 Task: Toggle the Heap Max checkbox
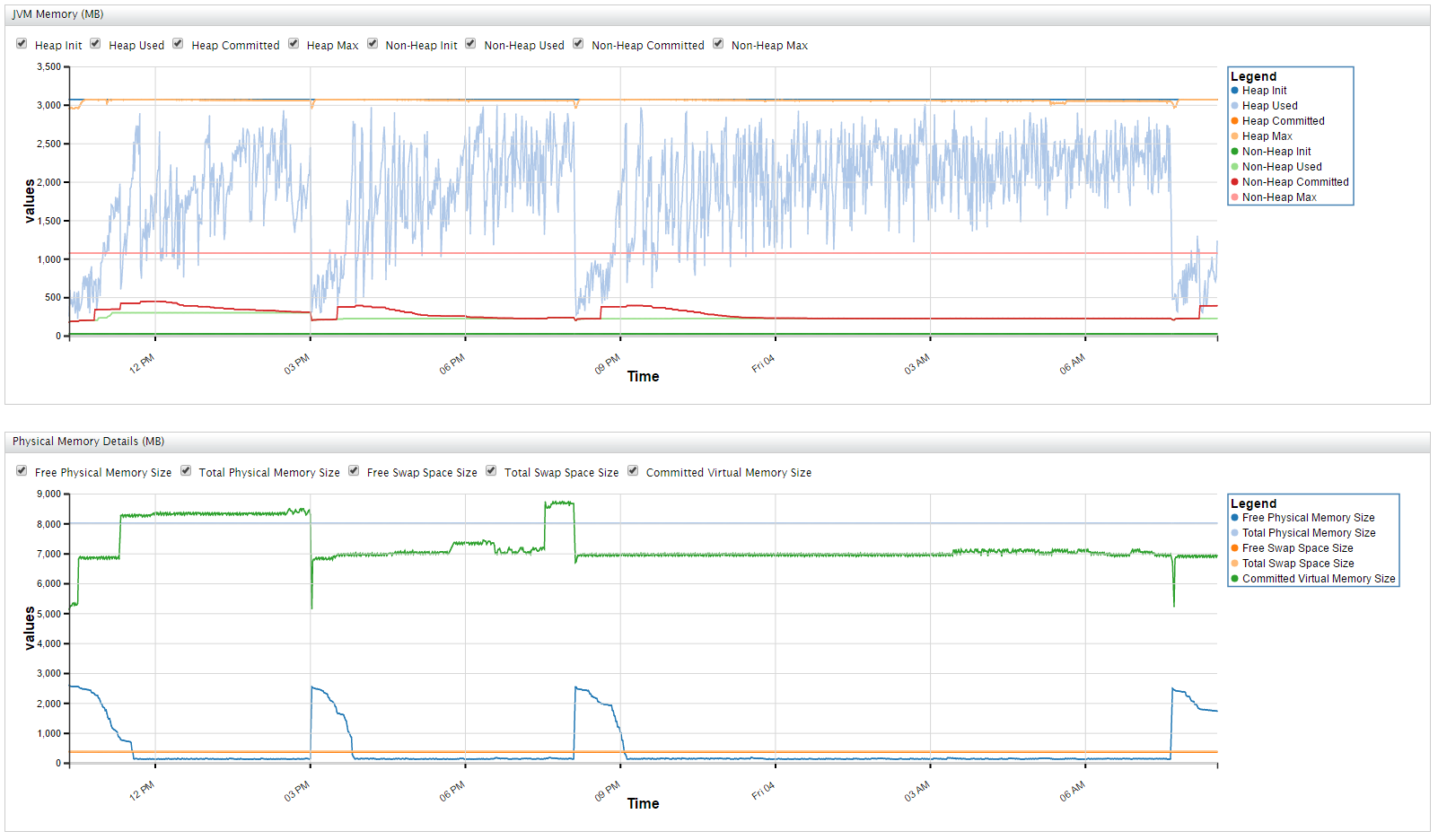(294, 44)
